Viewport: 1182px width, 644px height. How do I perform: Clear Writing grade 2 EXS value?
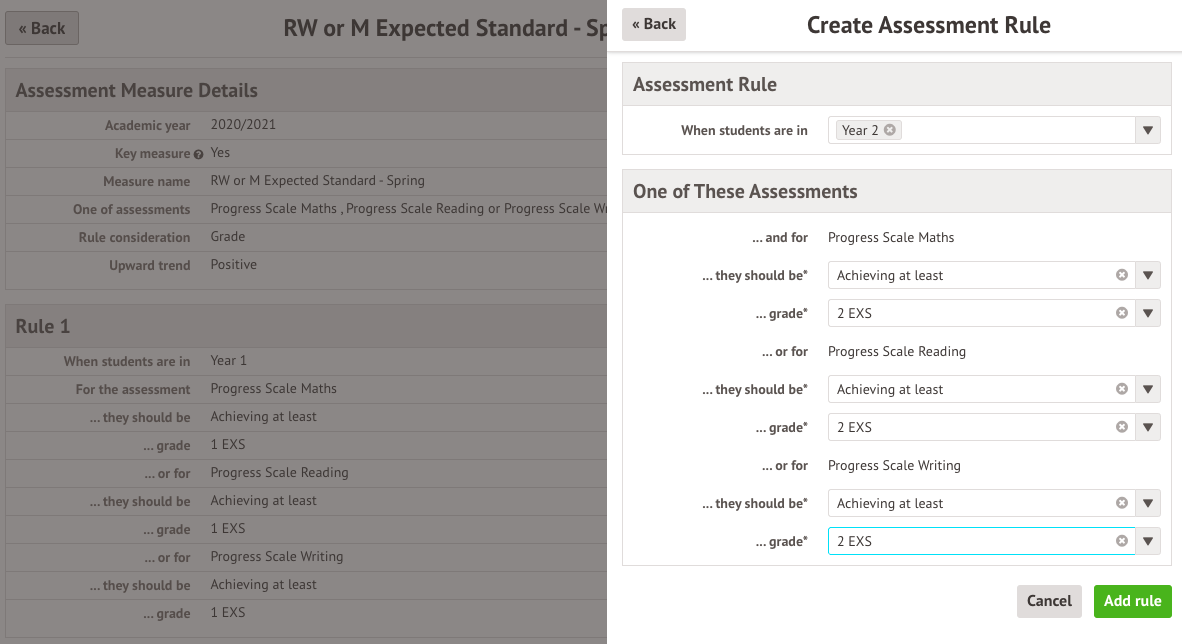1121,541
